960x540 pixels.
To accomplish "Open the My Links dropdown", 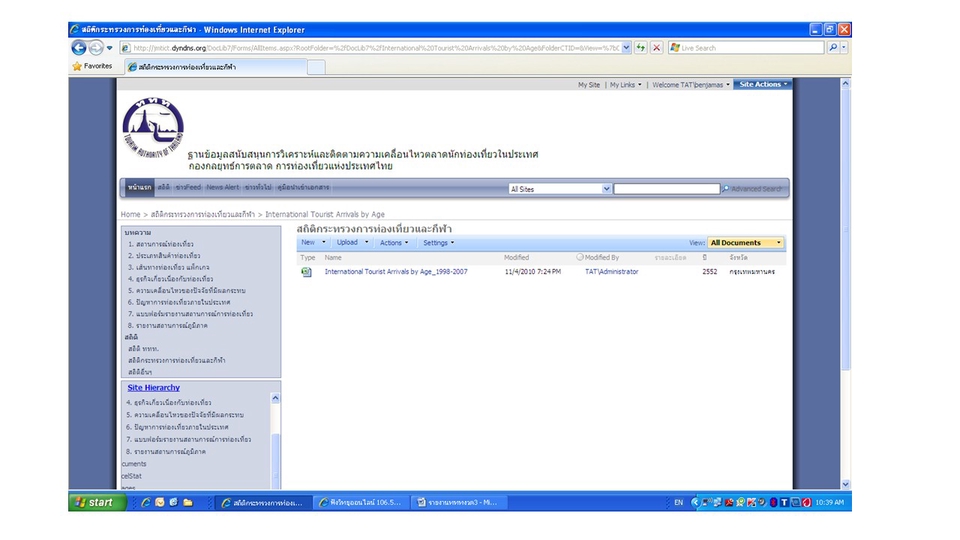I will click(x=625, y=85).
